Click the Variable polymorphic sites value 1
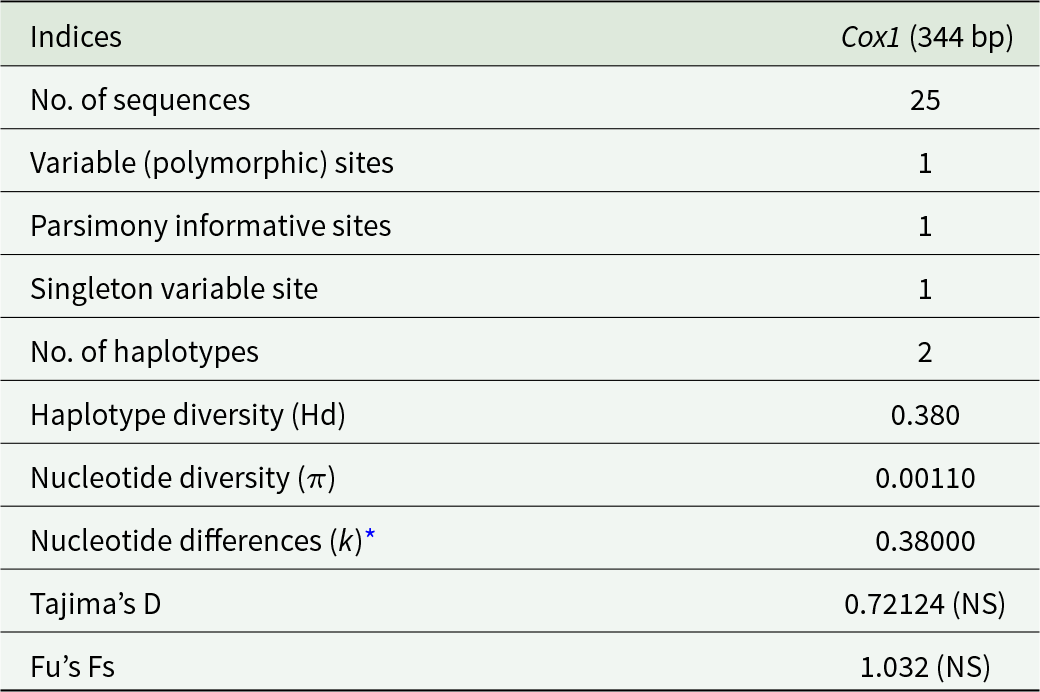Screen dimensions: 1040x692 925,163
